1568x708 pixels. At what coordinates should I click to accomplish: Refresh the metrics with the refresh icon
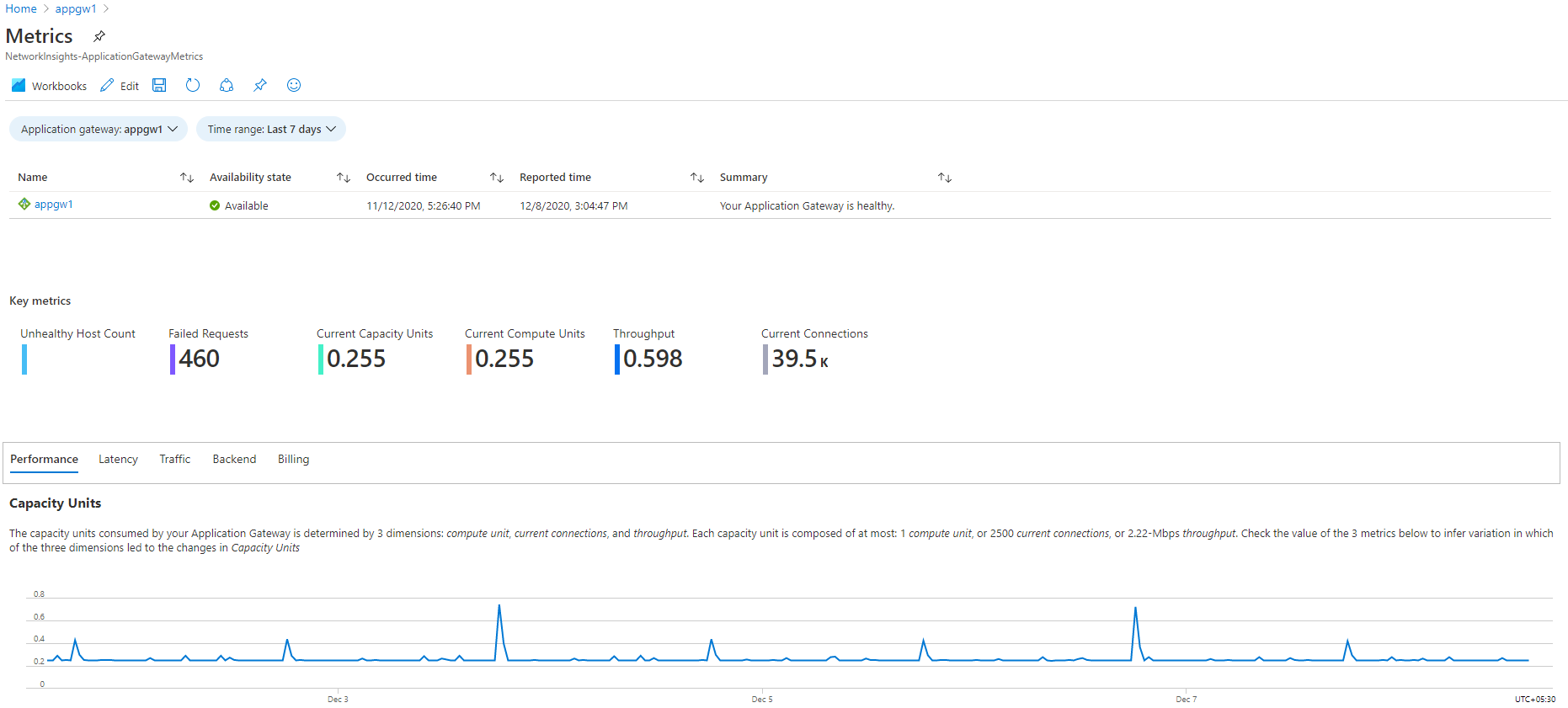pyautogui.click(x=193, y=85)
